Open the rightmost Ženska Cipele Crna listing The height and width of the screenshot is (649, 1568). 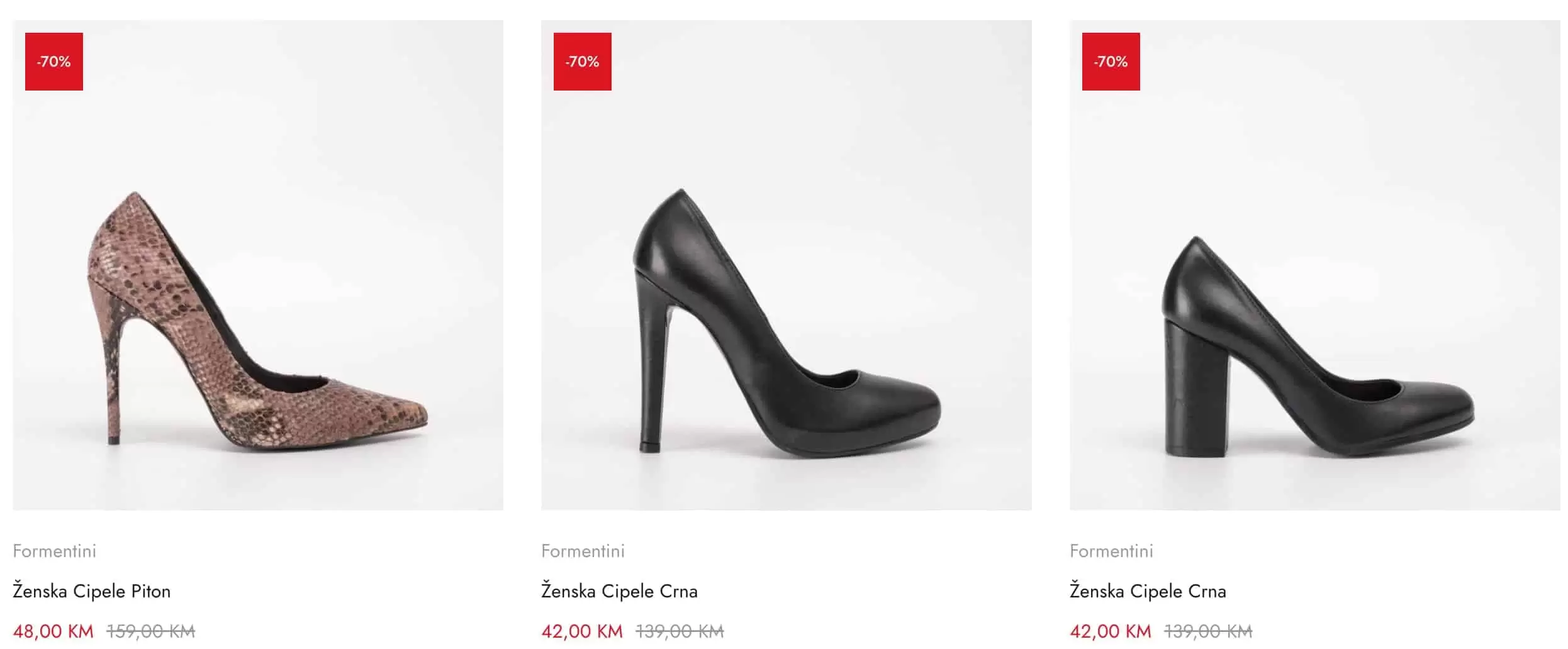click(1148, 591)
